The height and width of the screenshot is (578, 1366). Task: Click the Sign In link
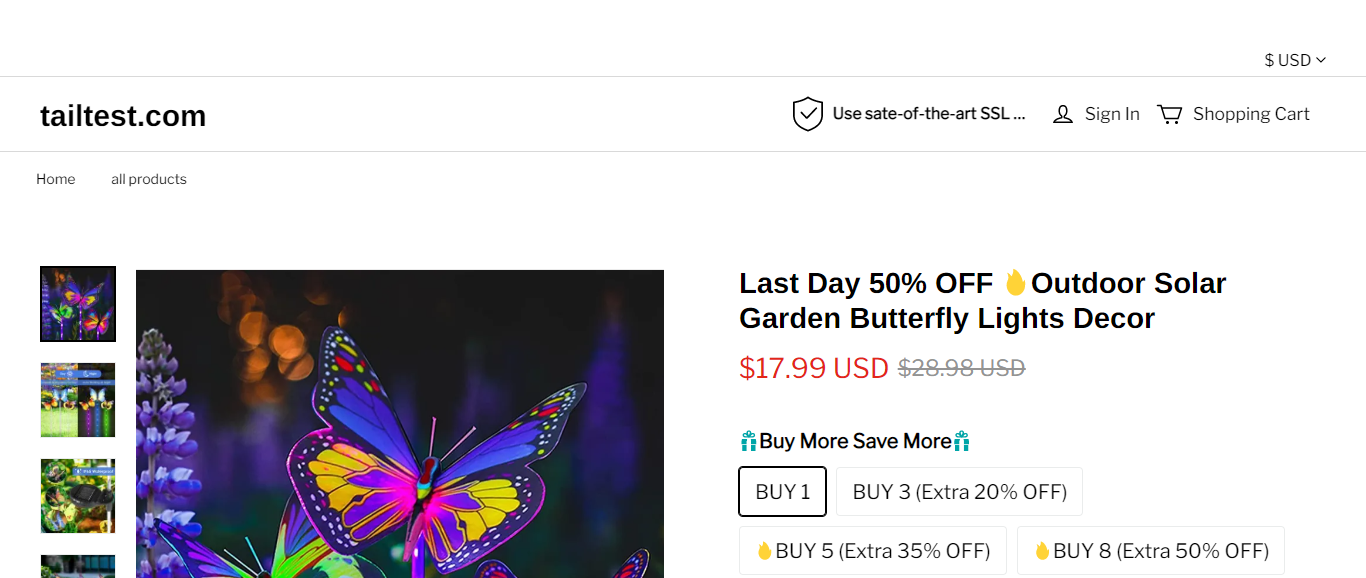pyautogui.click(x=1111, y=114)
